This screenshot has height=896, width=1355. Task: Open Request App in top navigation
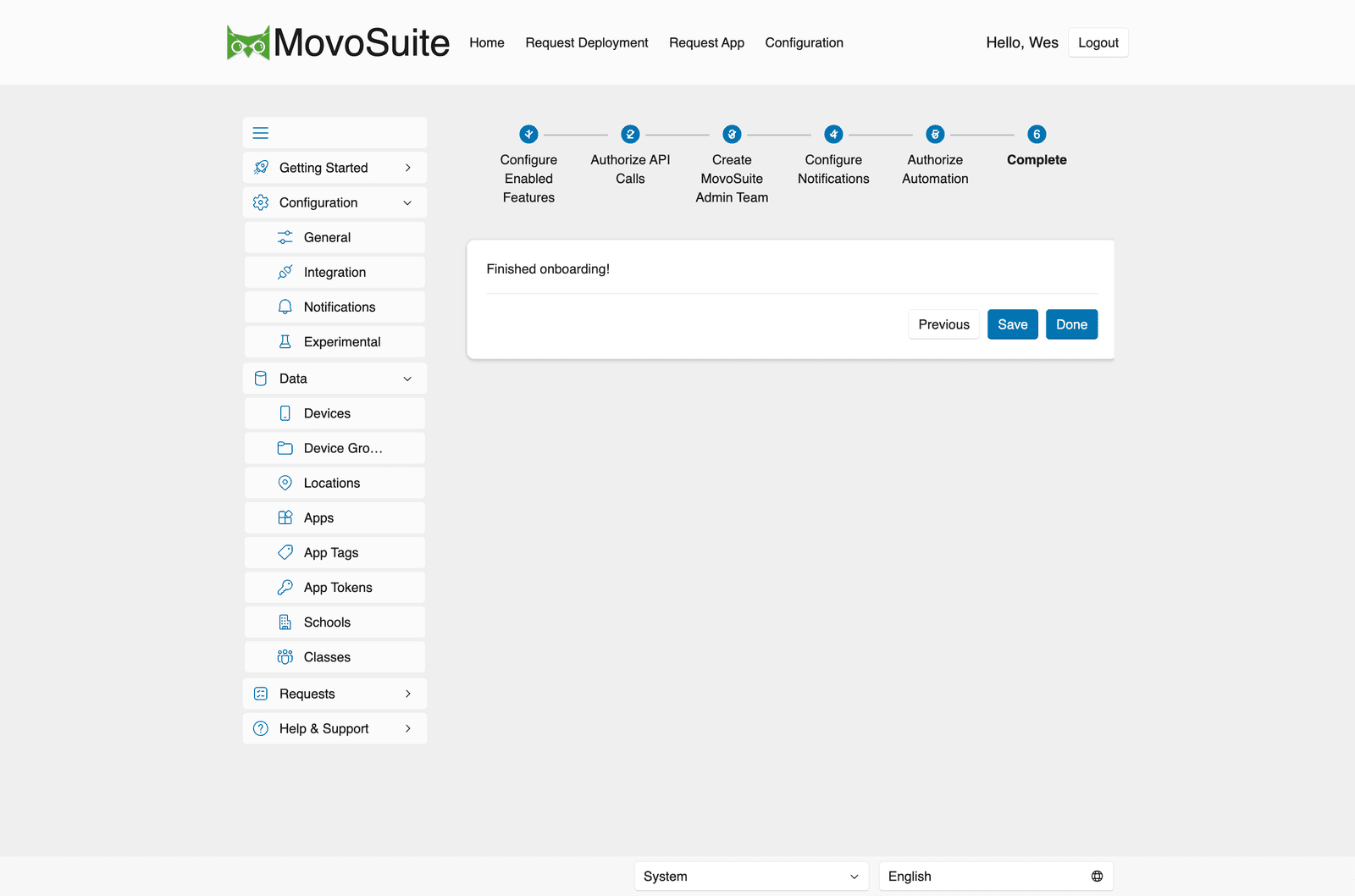click(706, 42)
